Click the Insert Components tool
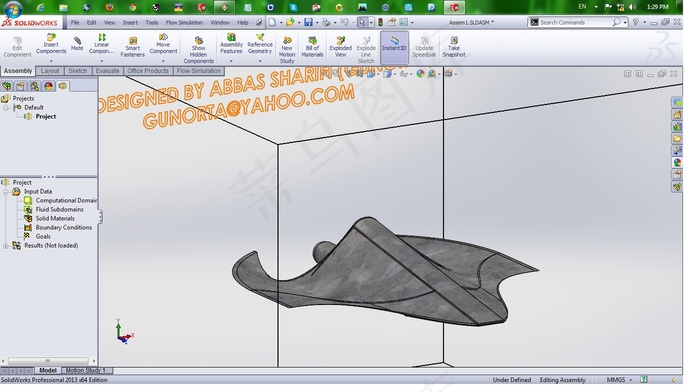 click(x=51, y=44)
